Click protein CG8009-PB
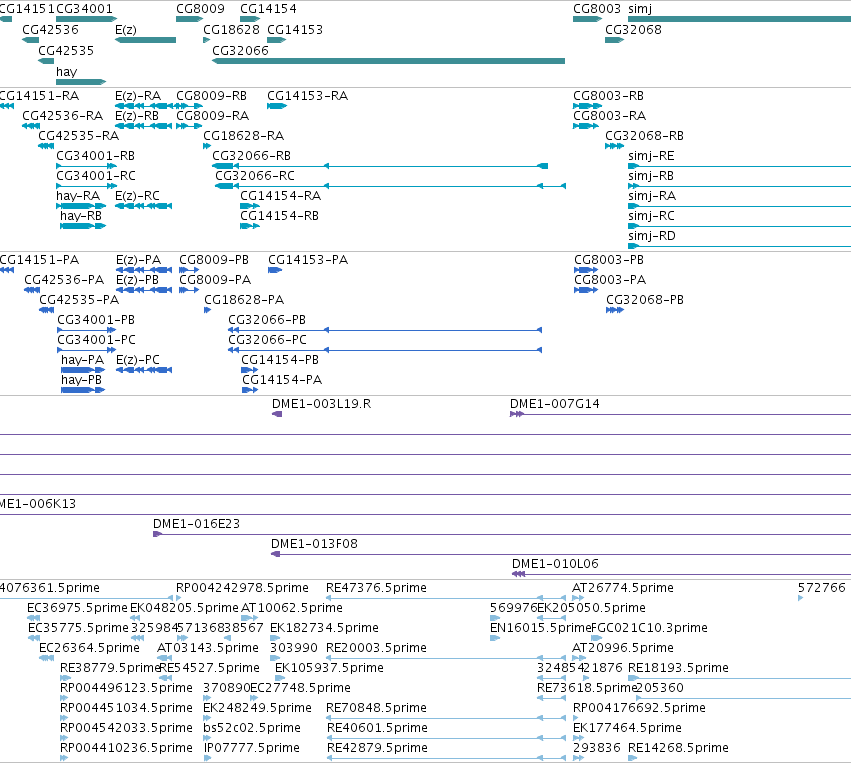The image size is (851, 763). pos(214,260)
